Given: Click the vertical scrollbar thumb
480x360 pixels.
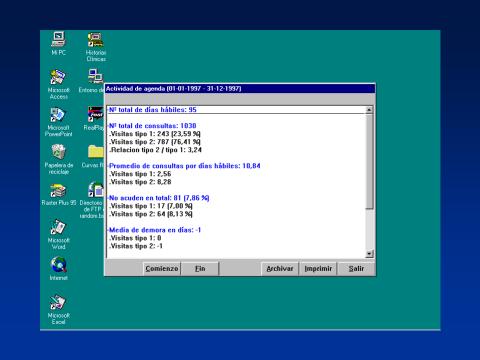Looking at the screenshot, I should point(369,162).
